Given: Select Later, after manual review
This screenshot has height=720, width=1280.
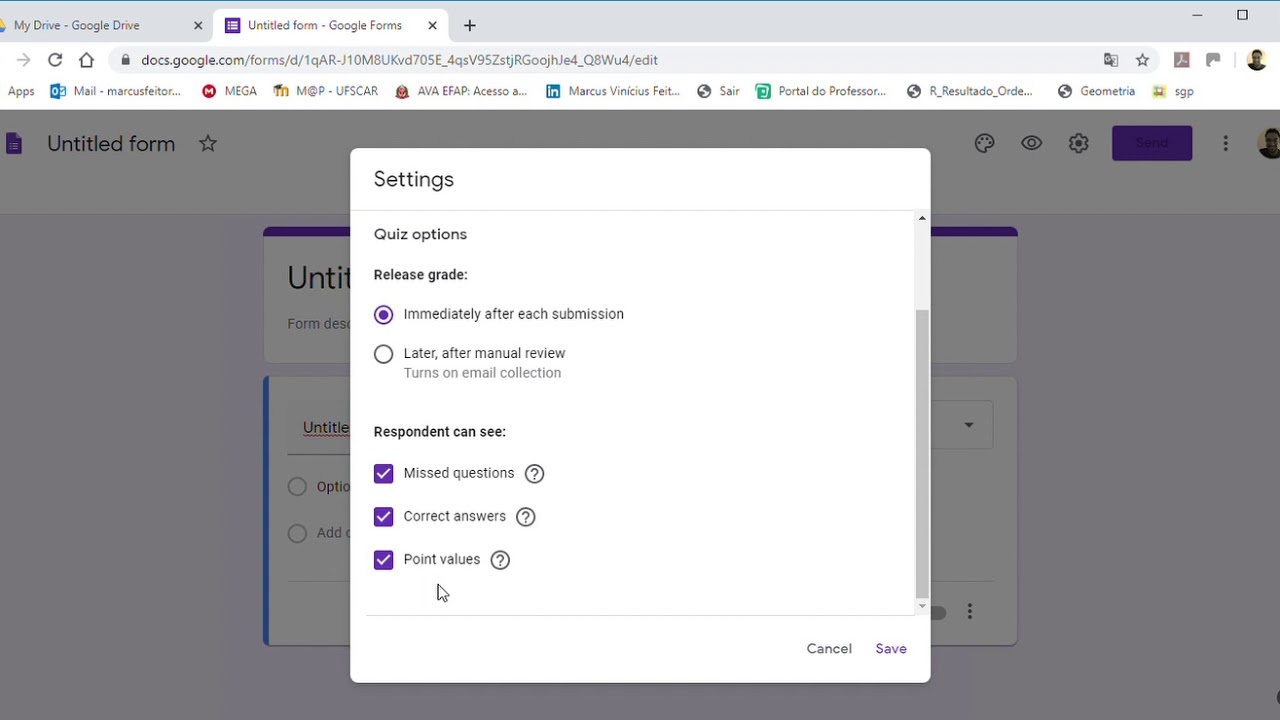Looking at the screenshot, I should click(x=384, y=354).
